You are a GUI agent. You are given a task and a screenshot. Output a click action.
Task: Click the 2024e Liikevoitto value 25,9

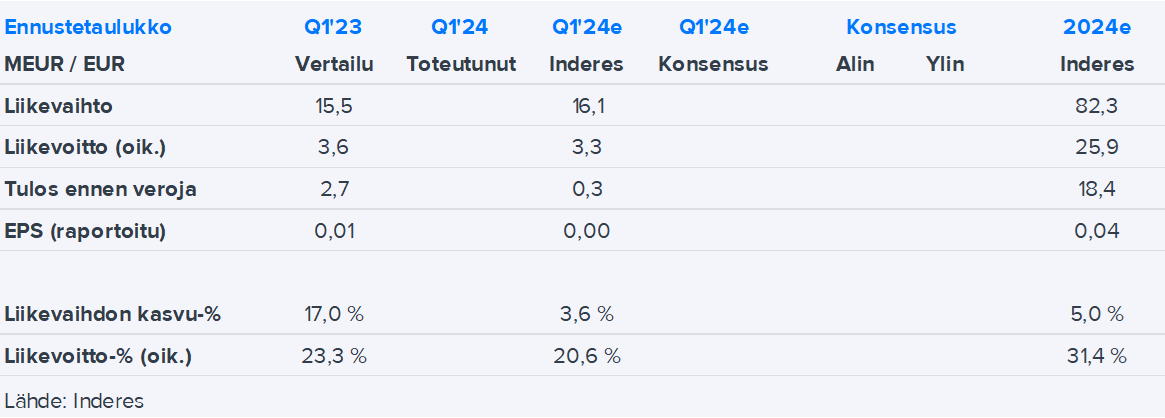pos(1097,148)
